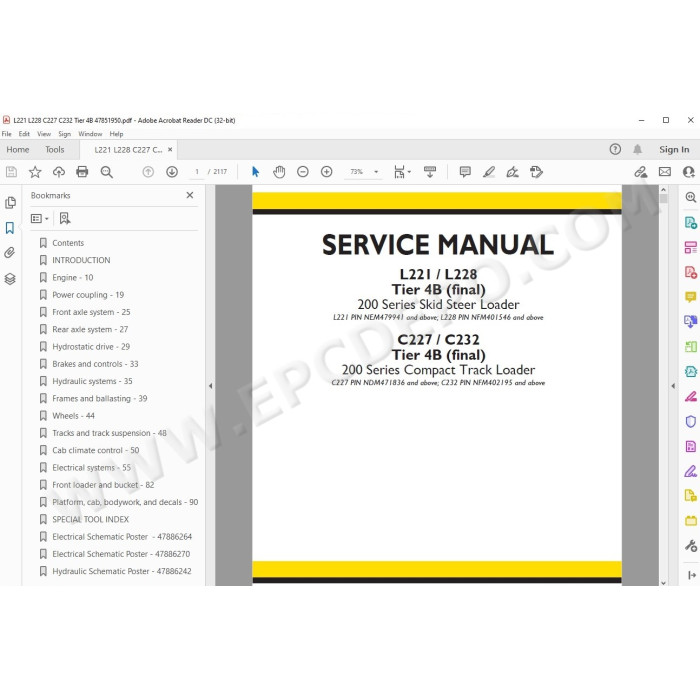Click the scroll down arrow of document
Viewport: 700px width, 700px height.
[663, 582]
